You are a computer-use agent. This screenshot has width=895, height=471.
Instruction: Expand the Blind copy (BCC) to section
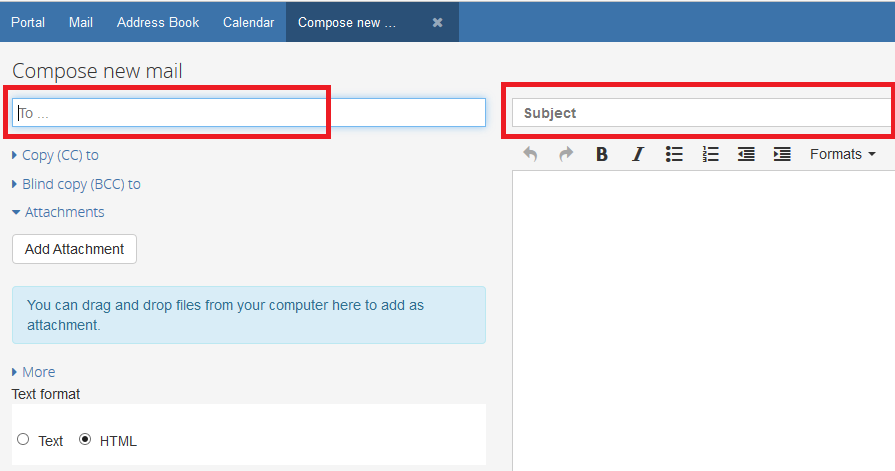80,184
